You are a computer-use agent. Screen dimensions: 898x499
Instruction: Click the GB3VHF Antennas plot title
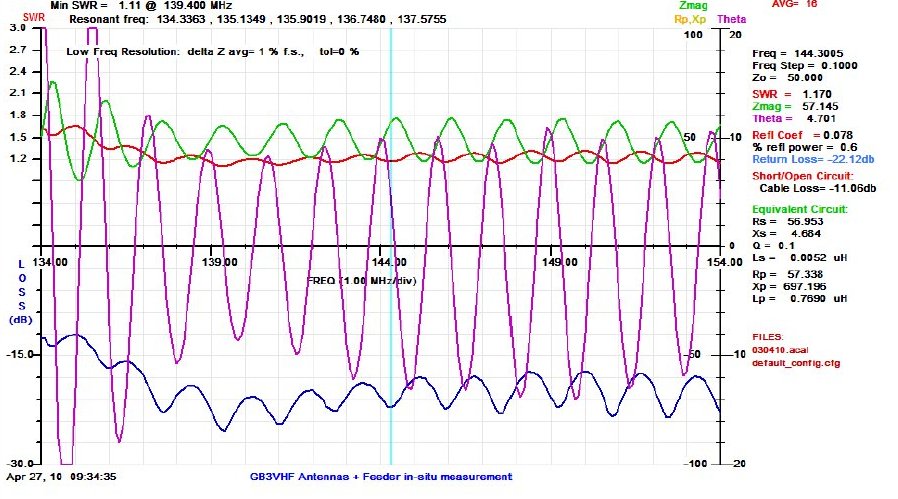(380, 477)
